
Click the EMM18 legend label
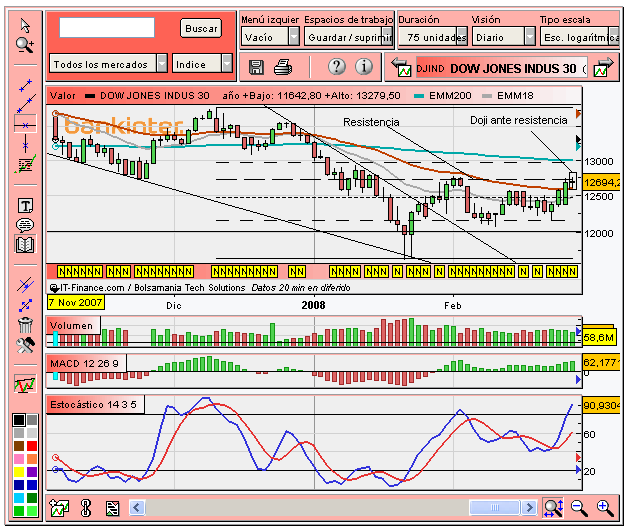[515, 96]
